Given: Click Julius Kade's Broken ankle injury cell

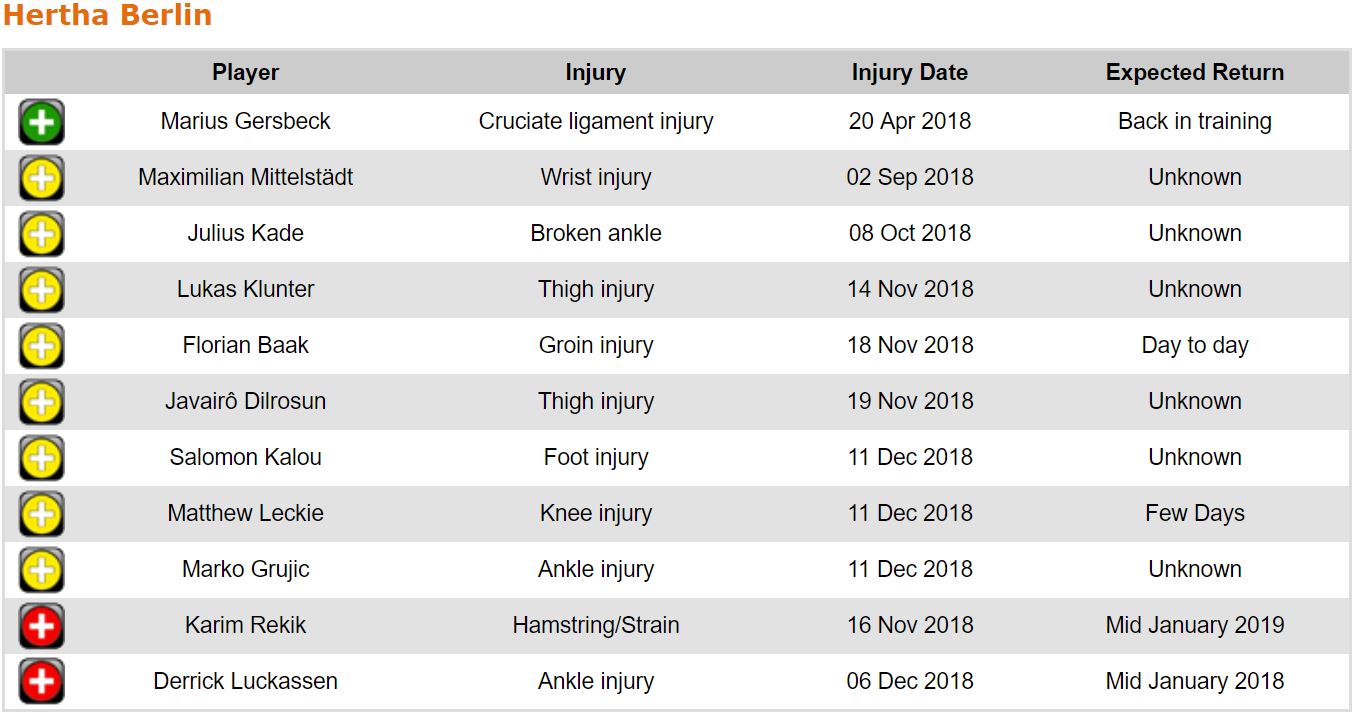Looking at the screenshot, I should pos(595,233).
